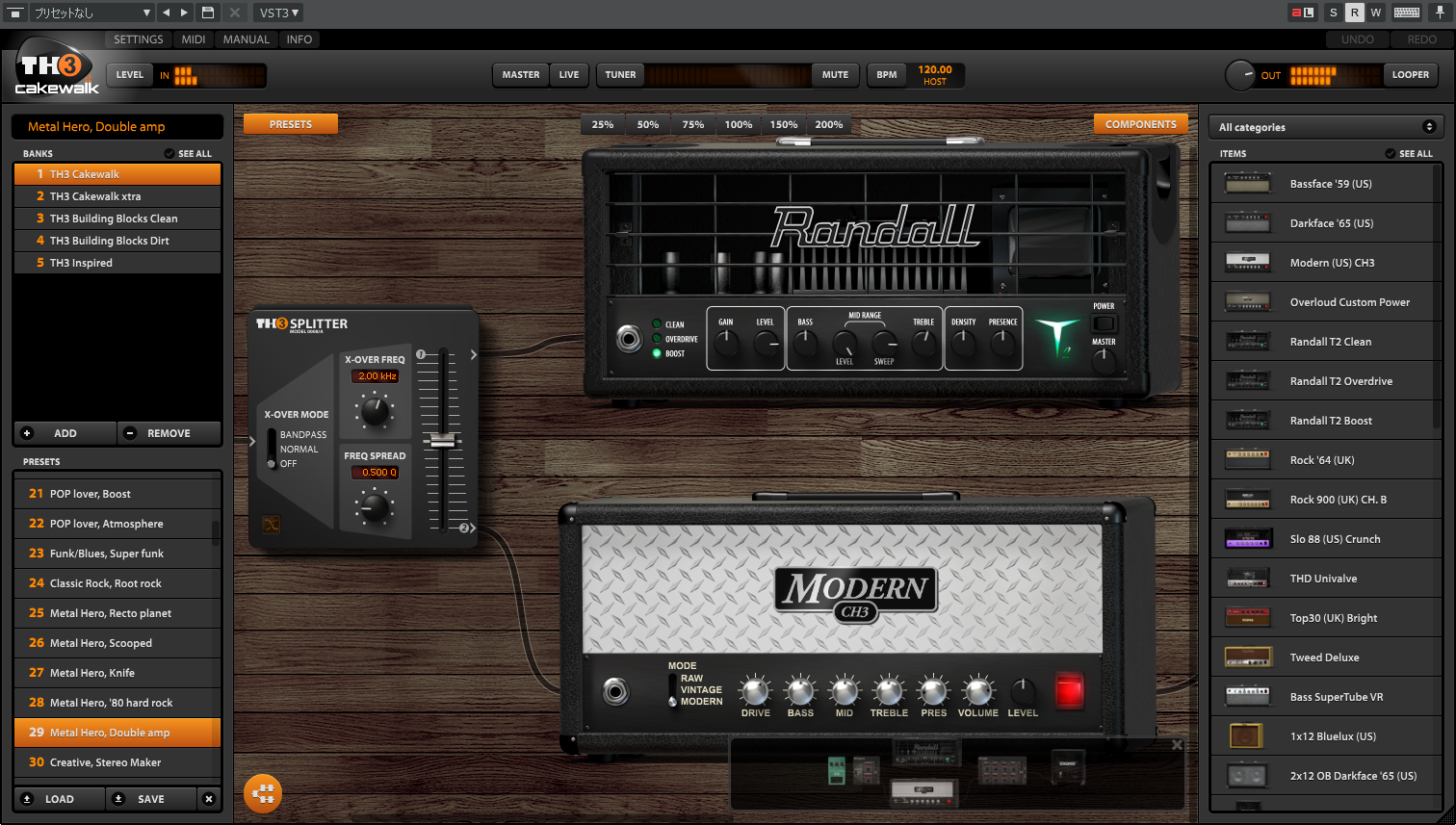
Task: Toggle the Modern amp MODE switch
Action: (x=672, y=690)
